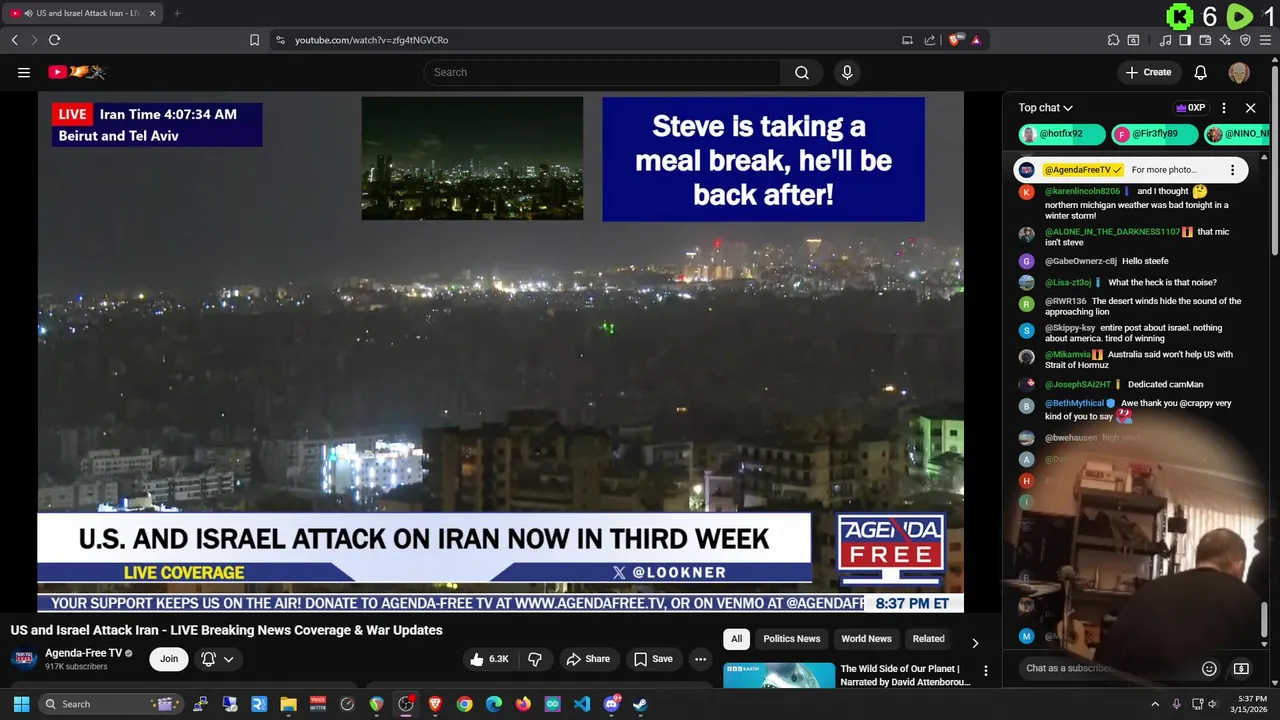The width and height of the screenshot is (1280, 720).
Task: Select the @Fir3fly89 chat ticker chip
Action: [x=1154, y=134]
